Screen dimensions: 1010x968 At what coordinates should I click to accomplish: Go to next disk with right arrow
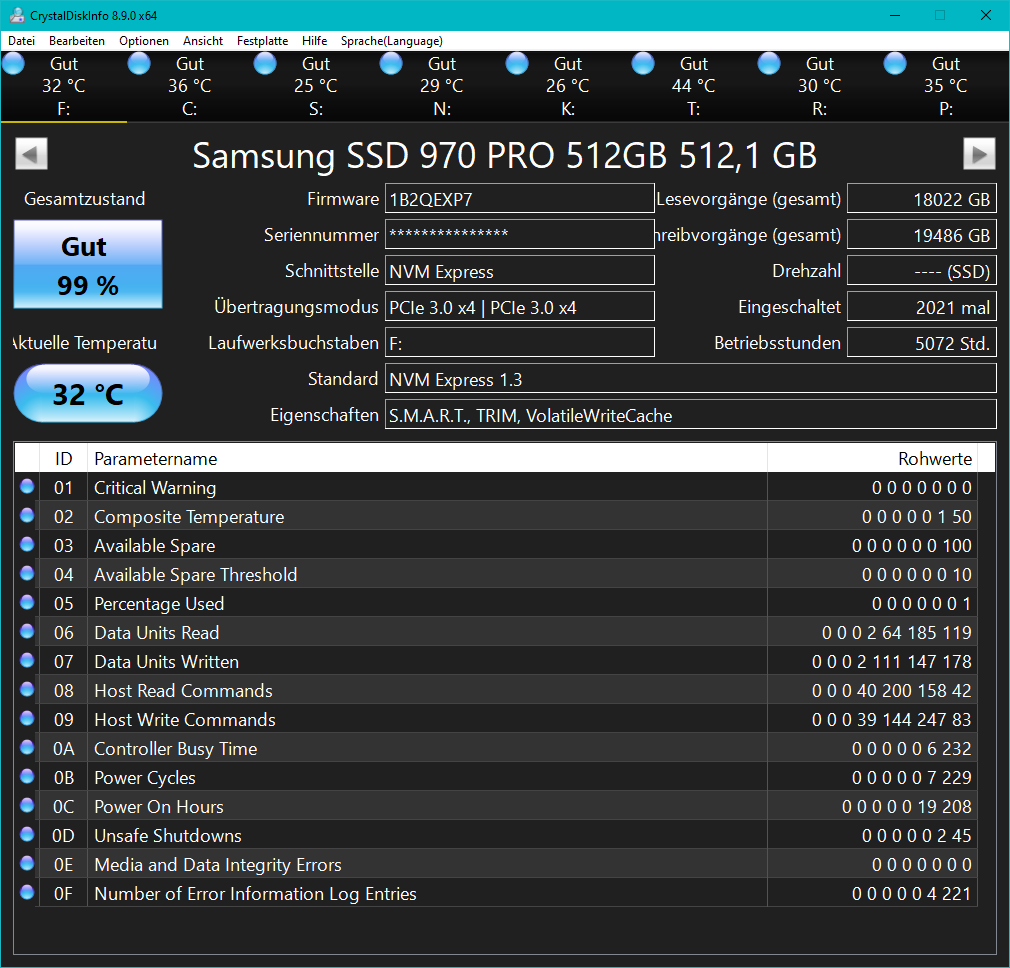pos(979,154)
